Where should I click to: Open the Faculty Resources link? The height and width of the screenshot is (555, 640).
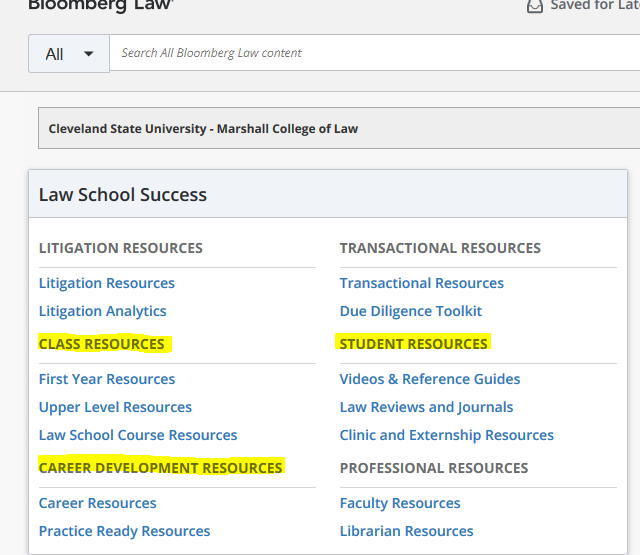click(400, 503)
